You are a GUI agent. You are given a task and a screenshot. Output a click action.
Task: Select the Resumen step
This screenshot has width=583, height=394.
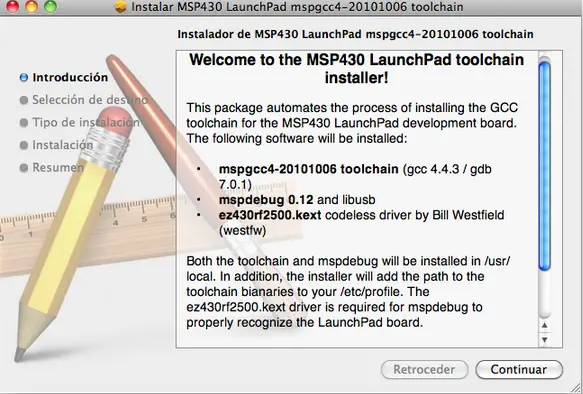pos(52,168)
